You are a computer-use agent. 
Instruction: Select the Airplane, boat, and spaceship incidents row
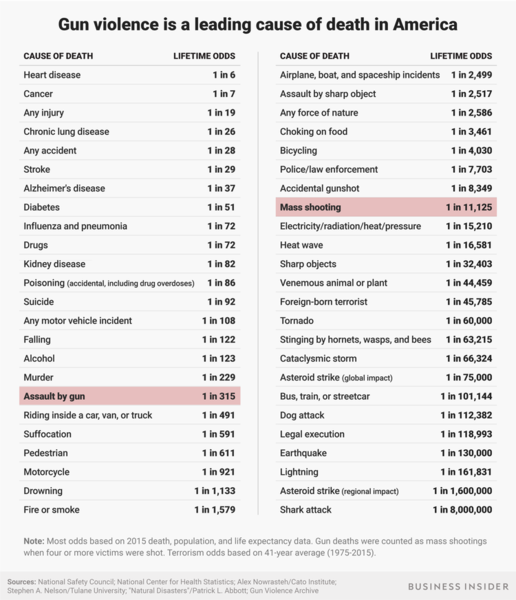pyautogui.click(x=386, y=75)
